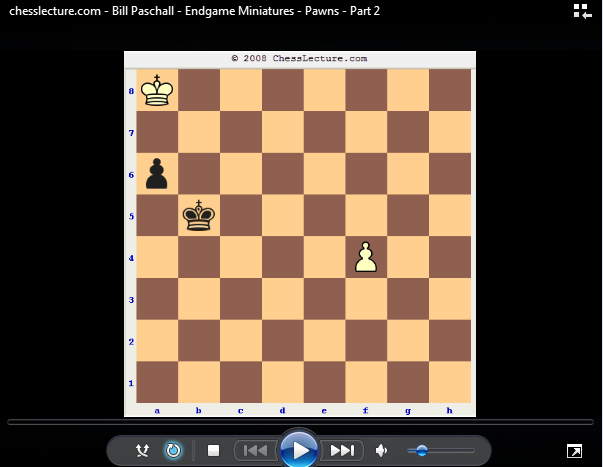Stop the video playback
The height and width of the screenshot is (467, 603).
point(213,450)
